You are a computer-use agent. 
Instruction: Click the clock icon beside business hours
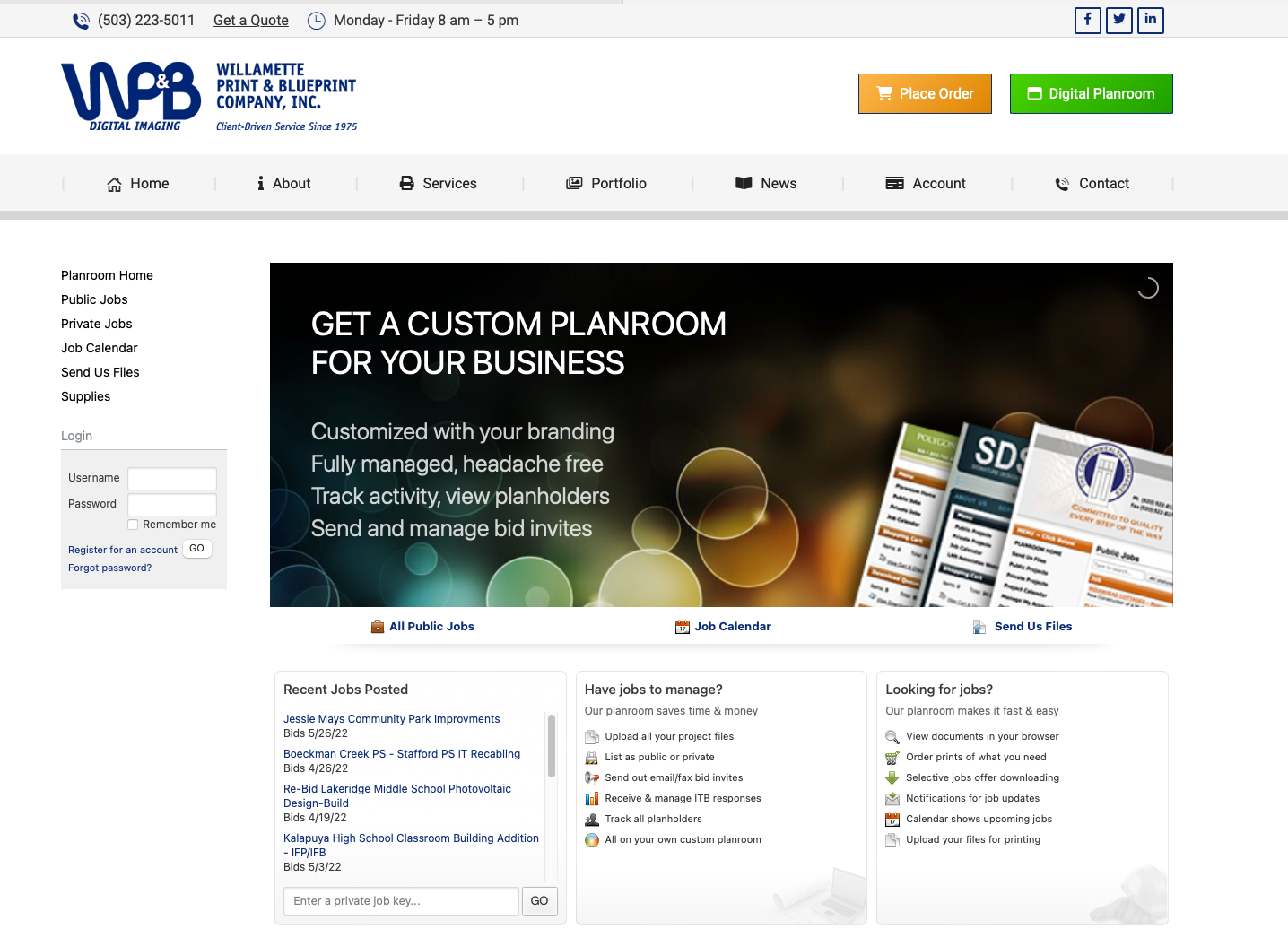(317, 21)
